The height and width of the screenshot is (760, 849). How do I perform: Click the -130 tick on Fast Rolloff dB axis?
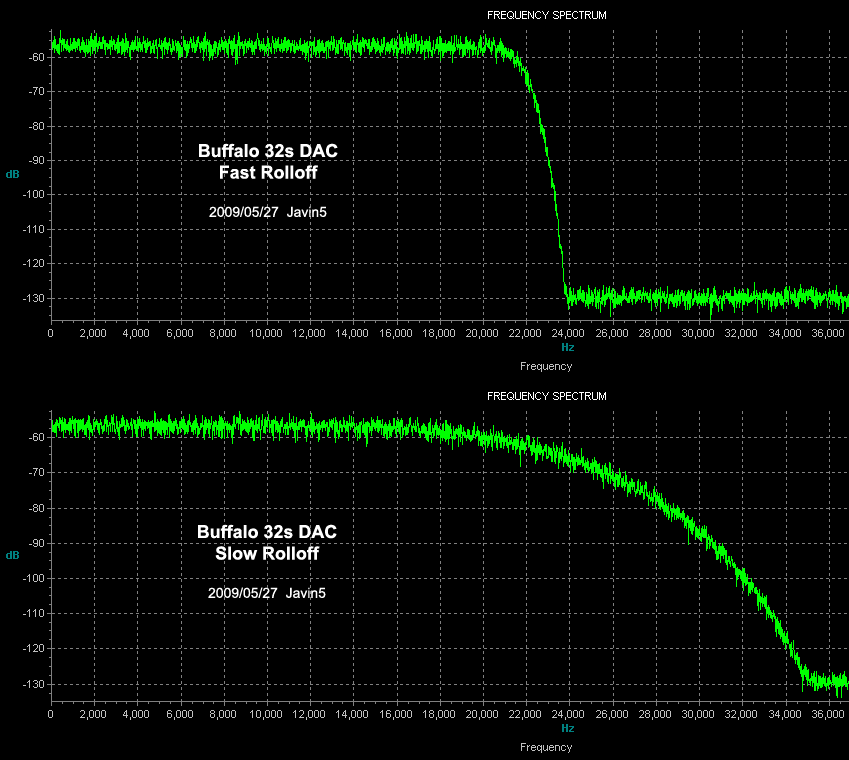click(x=34, y=298)
